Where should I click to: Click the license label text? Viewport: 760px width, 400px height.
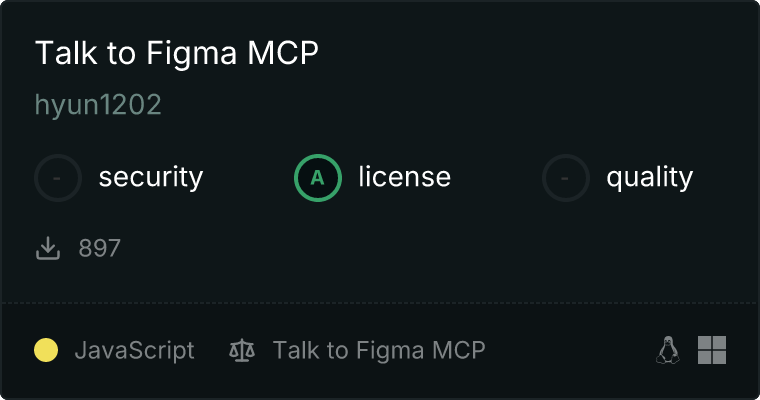(x=404, y=178)
